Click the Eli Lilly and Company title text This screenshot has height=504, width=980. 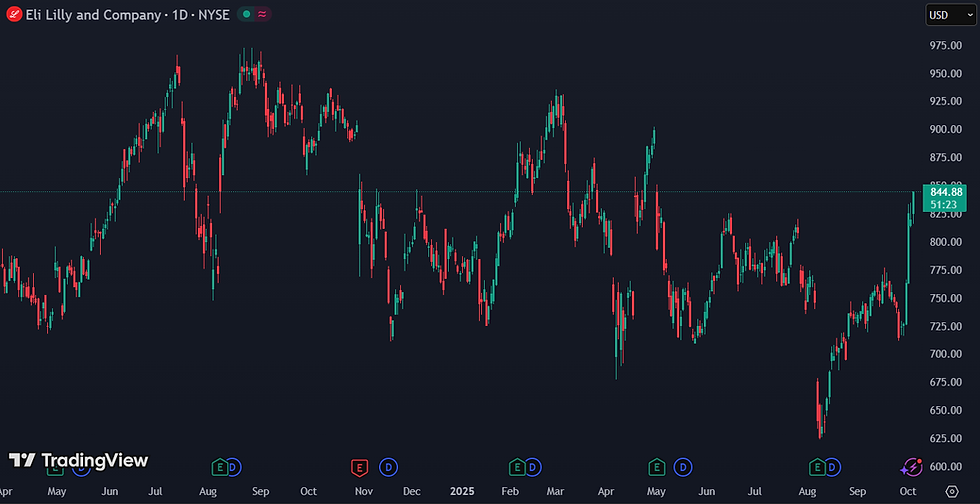93,14
